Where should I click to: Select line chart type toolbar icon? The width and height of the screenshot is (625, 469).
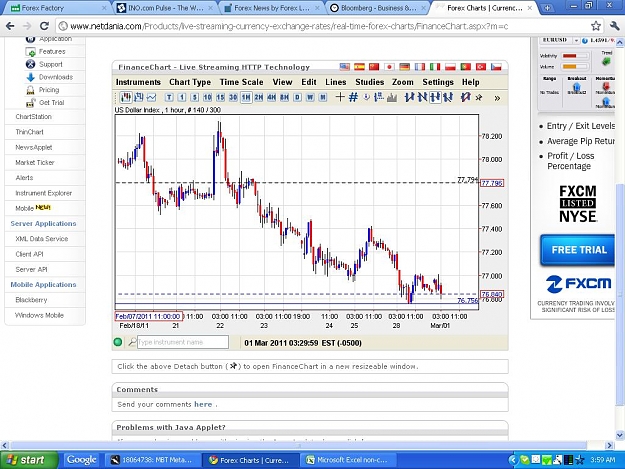(151, 97)
